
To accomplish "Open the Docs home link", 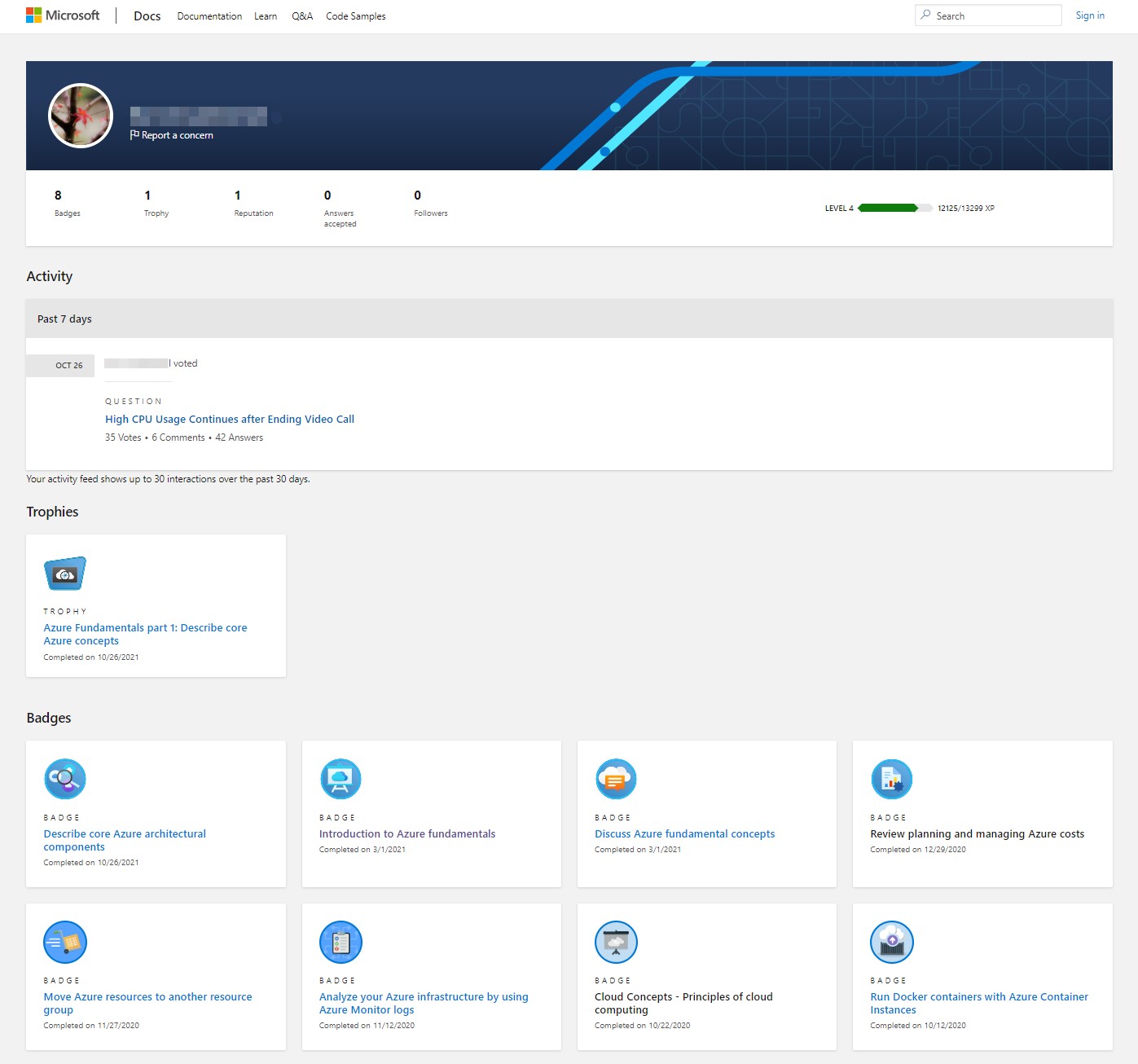I will click(x=147, y=16).
